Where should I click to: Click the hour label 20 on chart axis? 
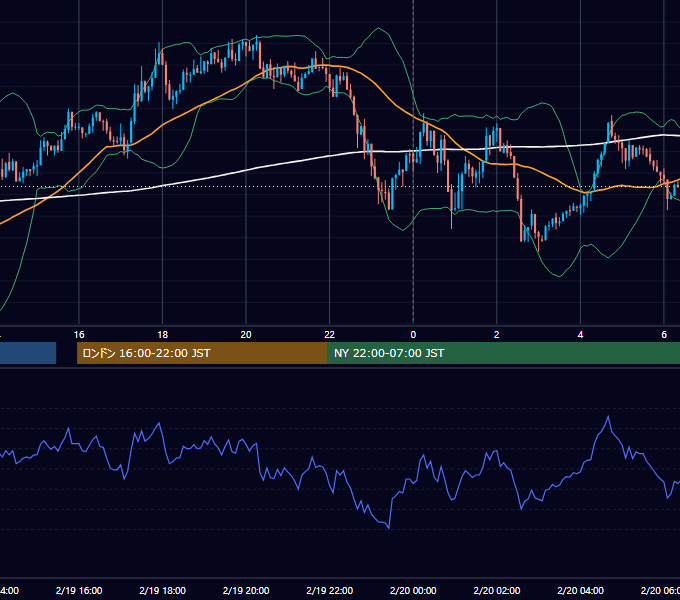(x=246, y=335)
